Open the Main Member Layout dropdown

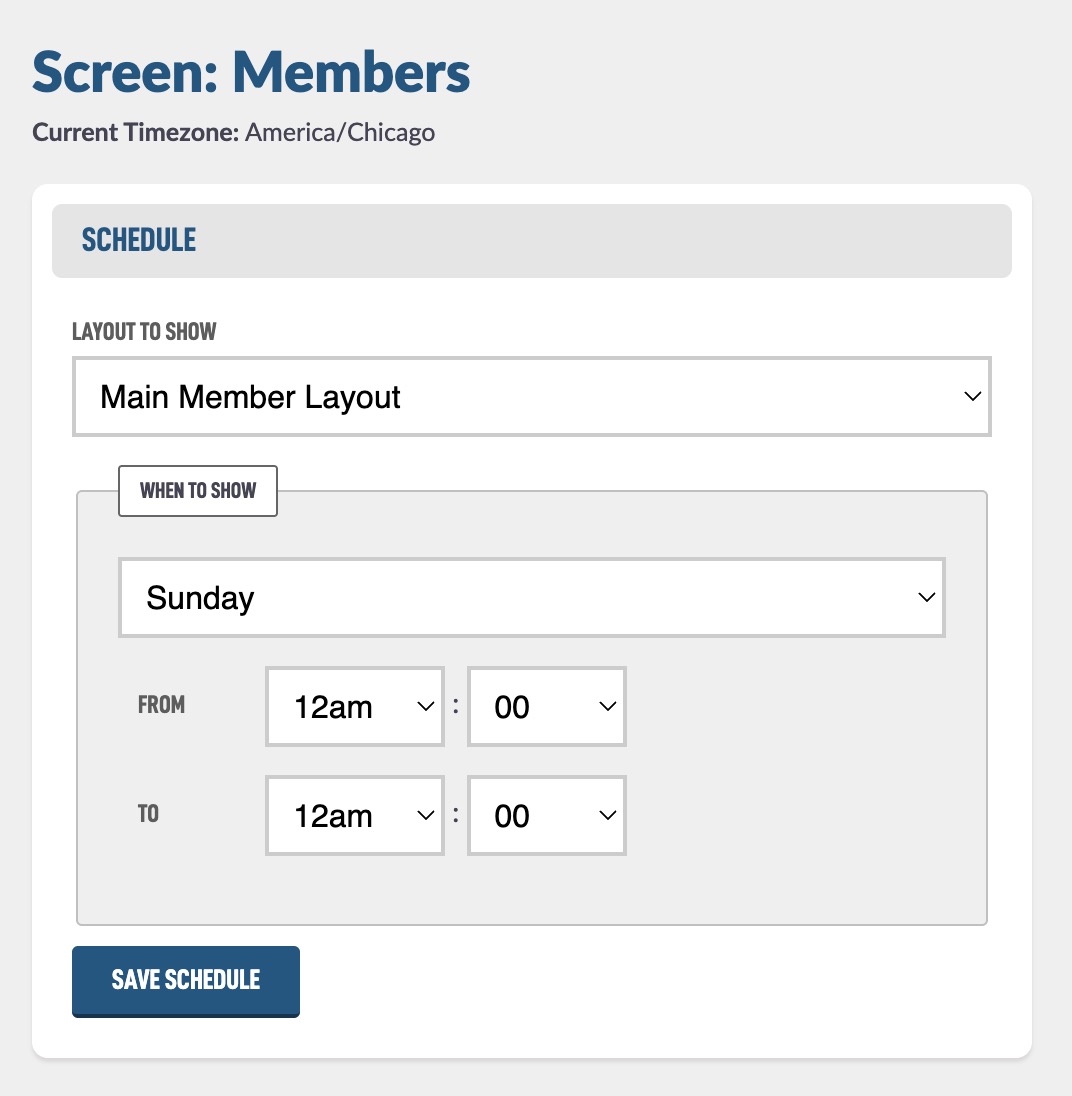tap(531, 396)
